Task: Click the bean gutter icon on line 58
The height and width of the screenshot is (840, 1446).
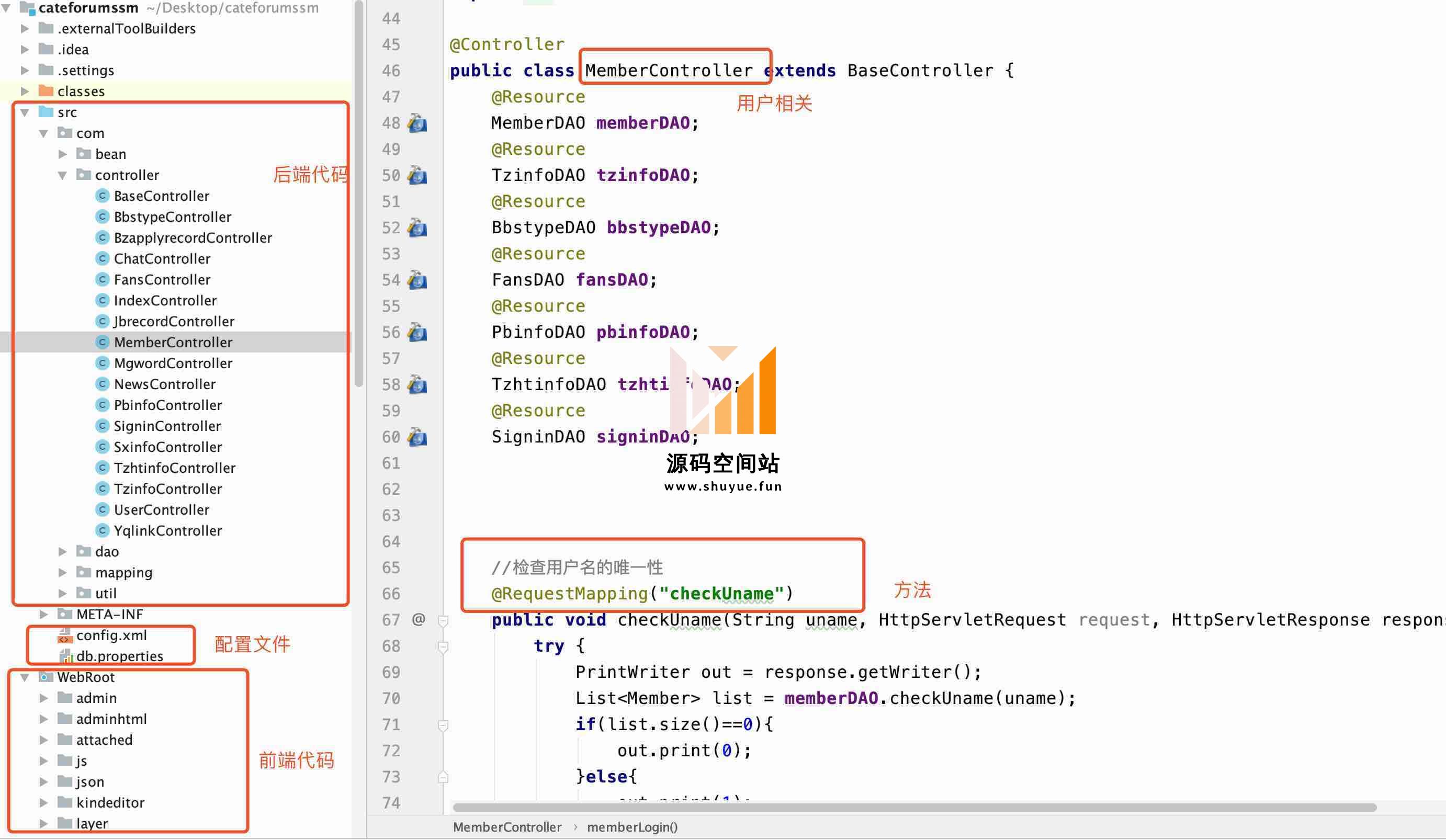Action: pyautogui.click(x=417, y=384)
